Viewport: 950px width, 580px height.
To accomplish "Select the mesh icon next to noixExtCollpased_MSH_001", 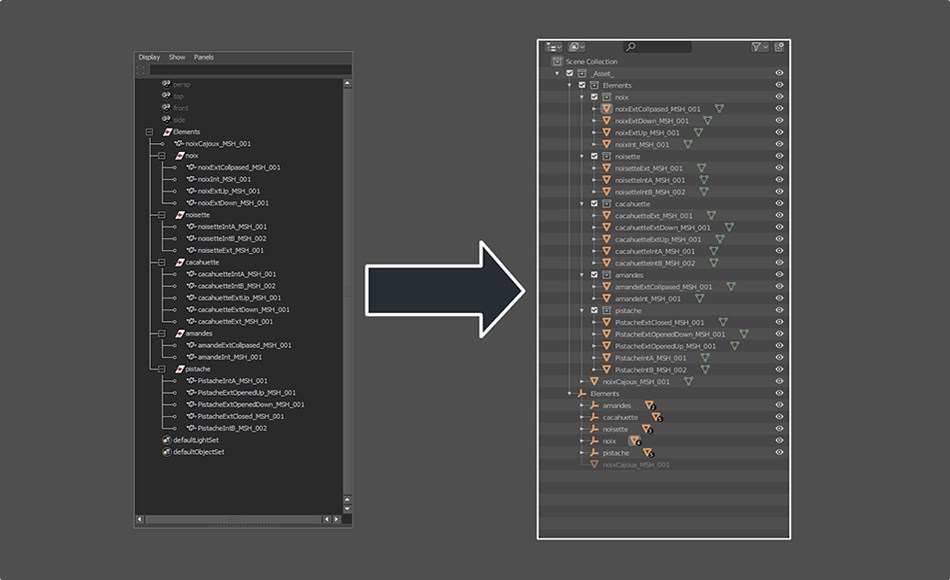I will (x=606, y=107).
